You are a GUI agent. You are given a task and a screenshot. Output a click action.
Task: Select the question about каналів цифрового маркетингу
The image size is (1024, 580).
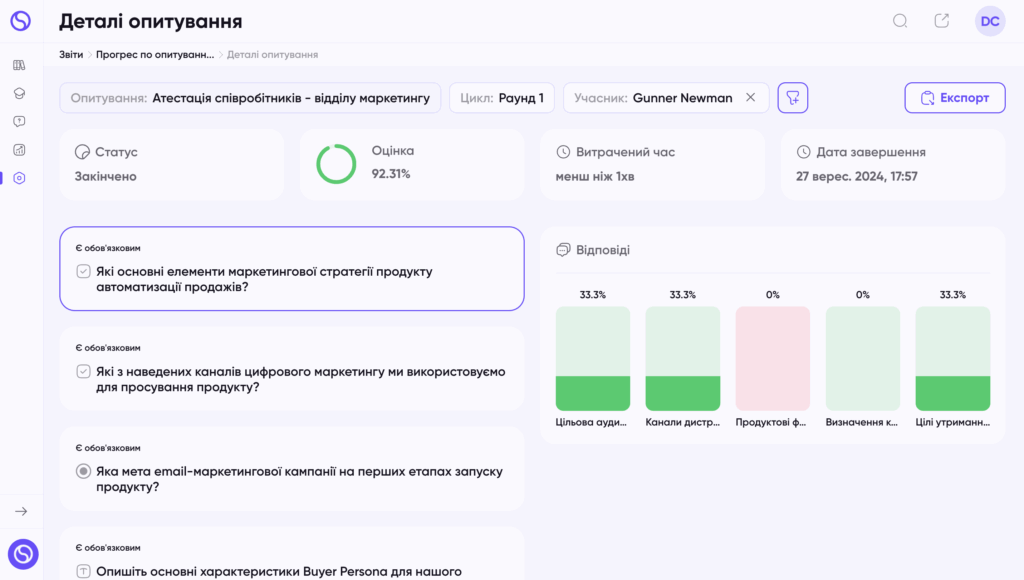pos(292,368)
